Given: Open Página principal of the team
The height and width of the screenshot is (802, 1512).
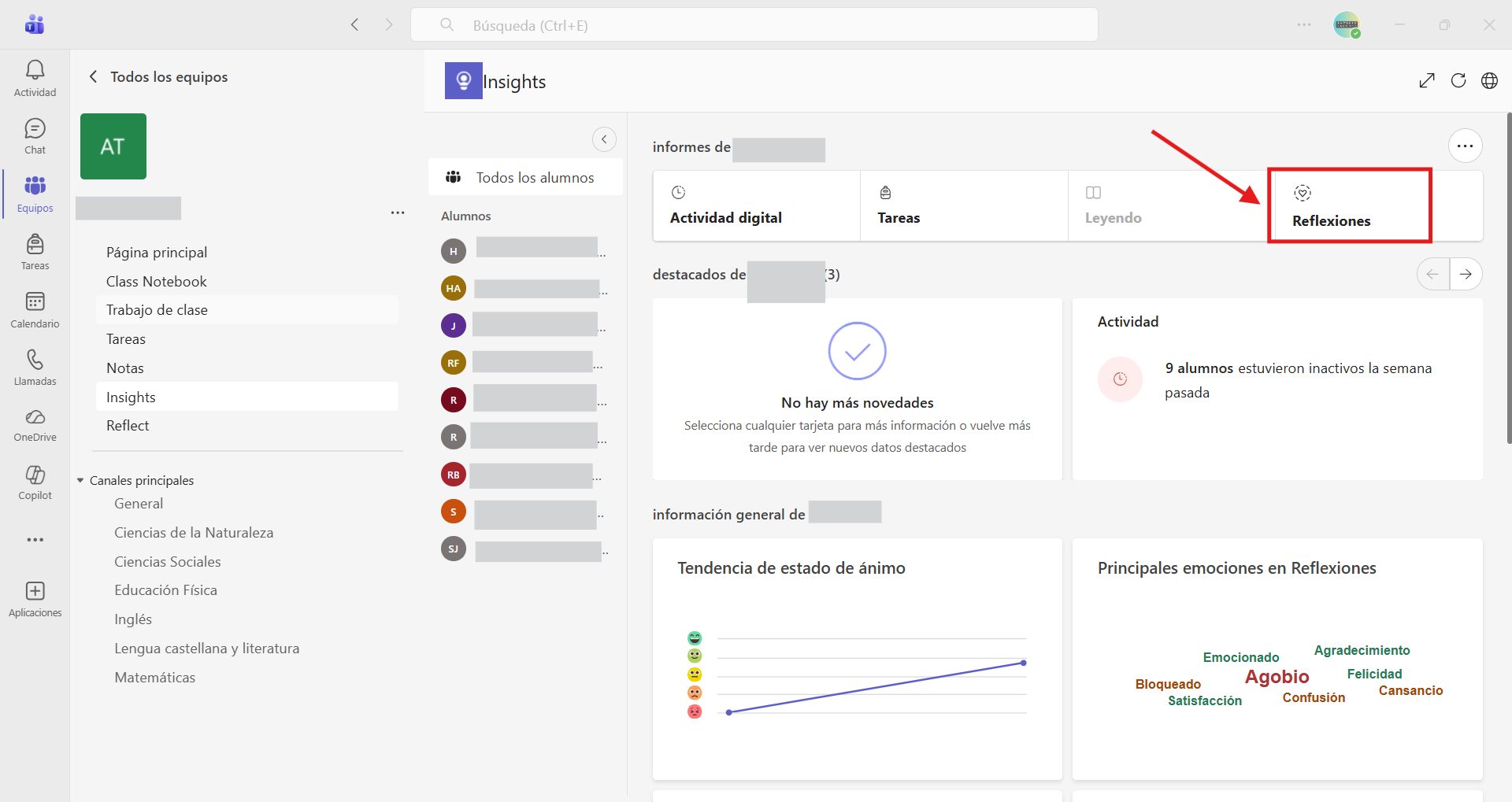Looking at the screenshot, I should point(246,252).
